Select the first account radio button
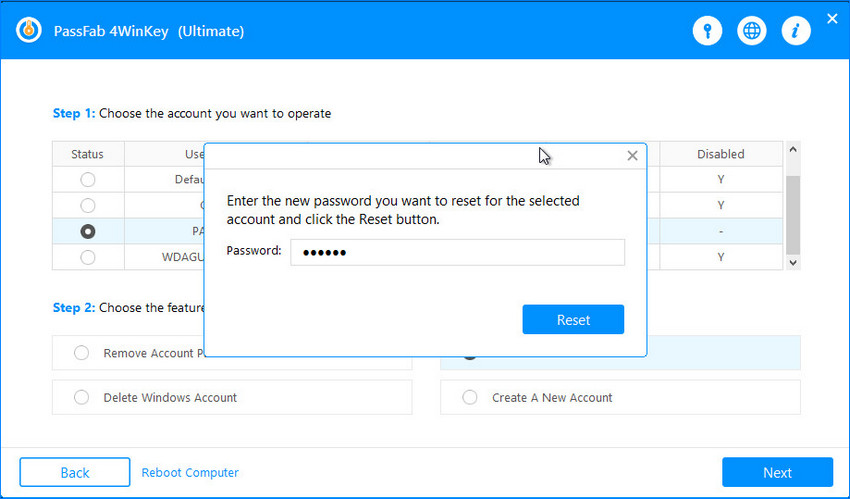Screen dimensions: 850x499 point(88,180)
